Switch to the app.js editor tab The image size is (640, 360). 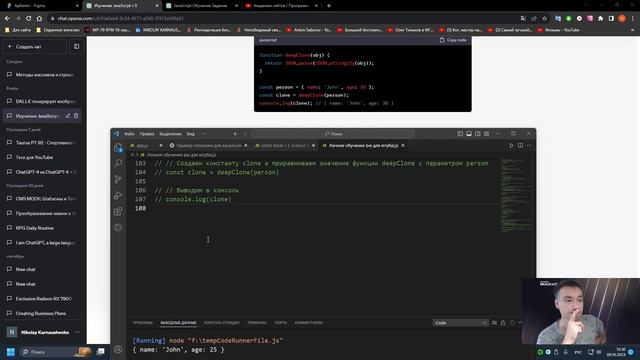(x=142, y=145)
